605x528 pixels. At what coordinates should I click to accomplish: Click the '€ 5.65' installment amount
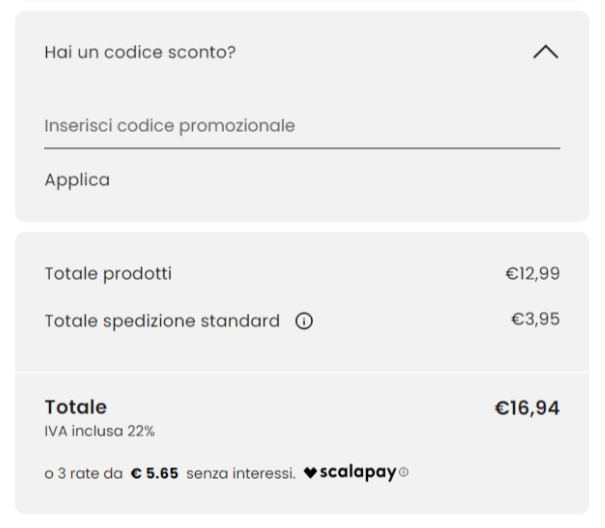[154, 473]
